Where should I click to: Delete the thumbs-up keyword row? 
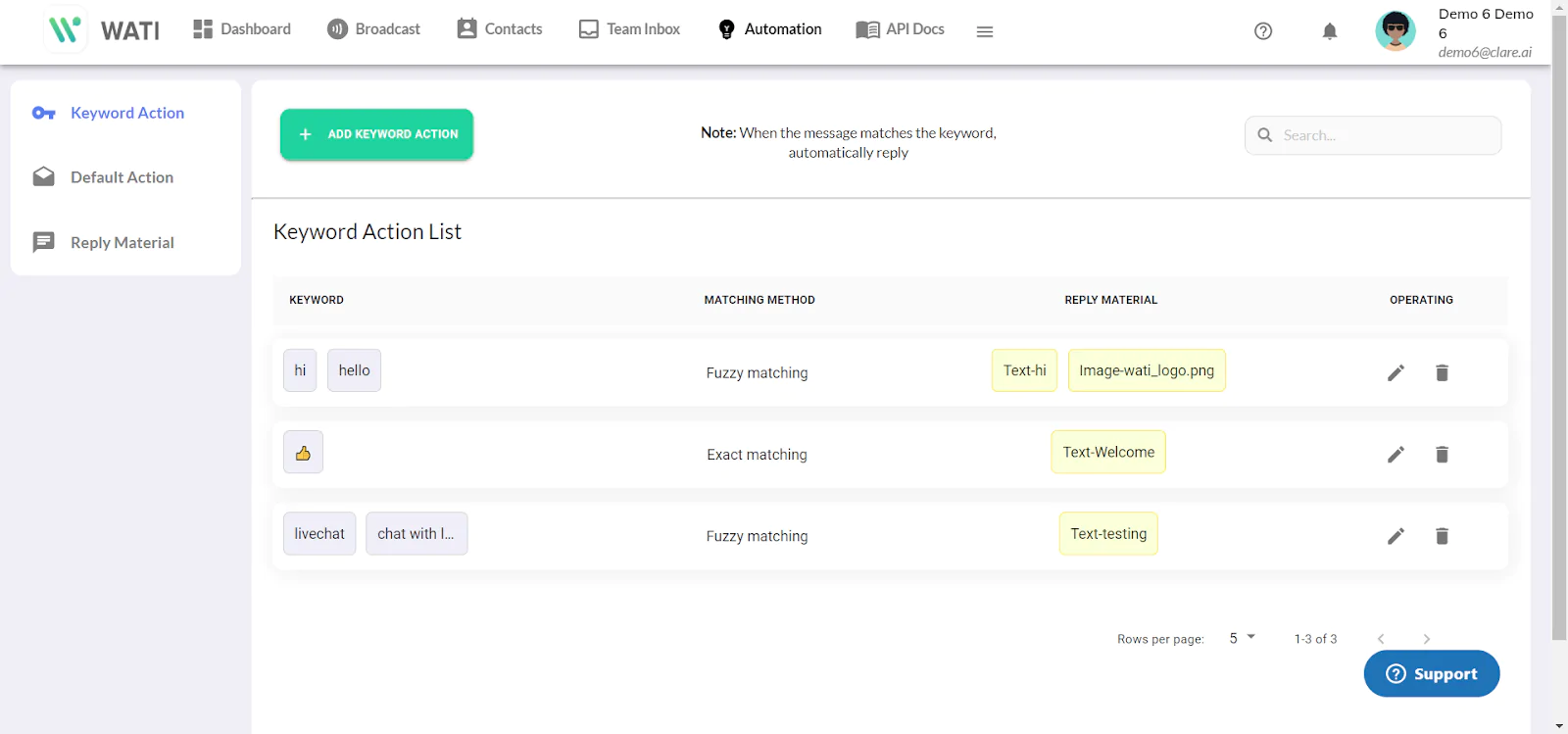point(1442,454)
